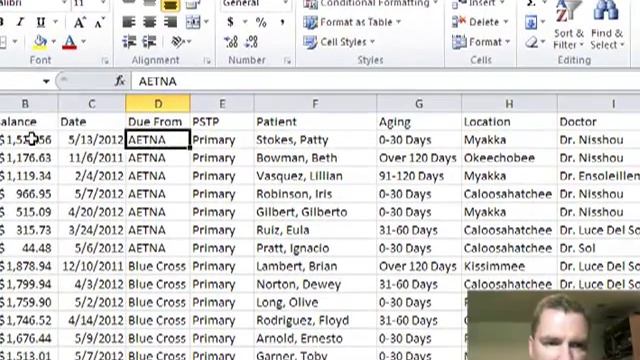Apply Percent Style format
Image resolution: width=640 pixels, height=360 pixels.
[x=261, y=22]
